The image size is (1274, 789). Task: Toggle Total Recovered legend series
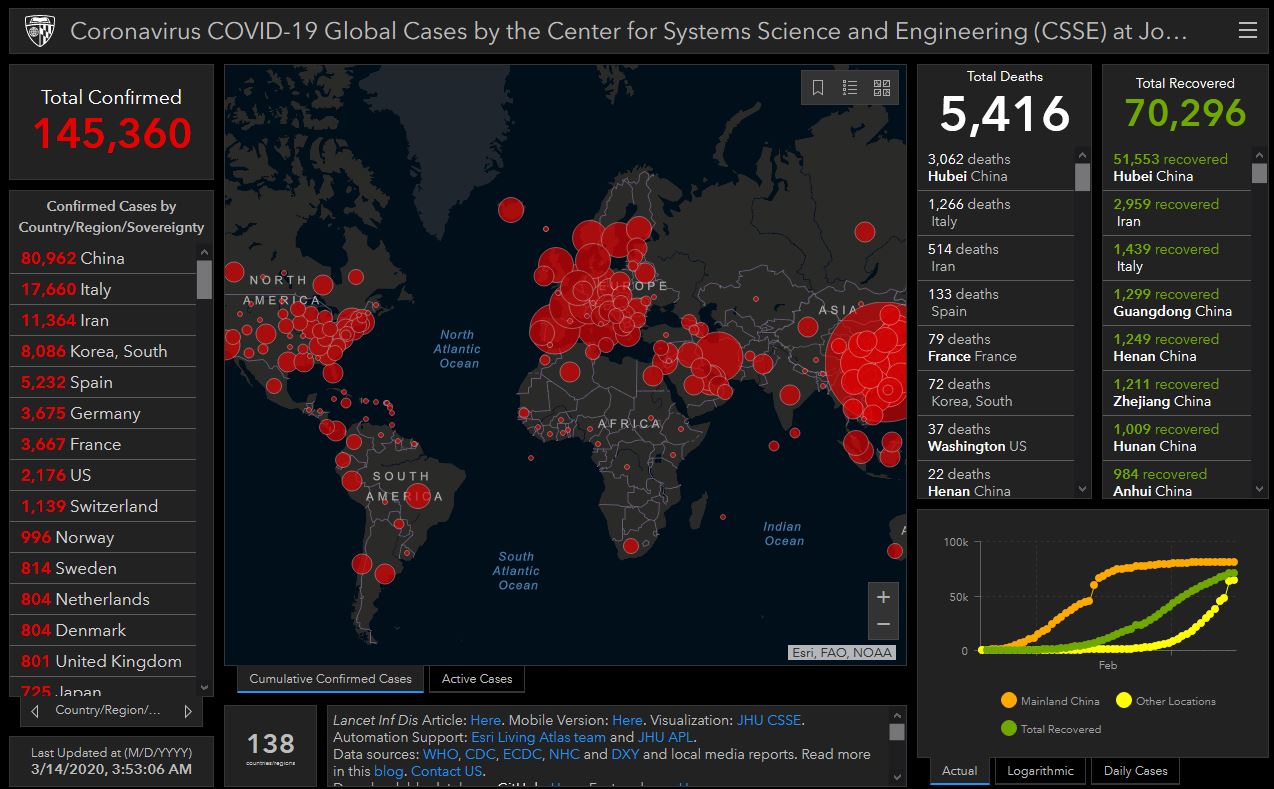coord(1050,729)
